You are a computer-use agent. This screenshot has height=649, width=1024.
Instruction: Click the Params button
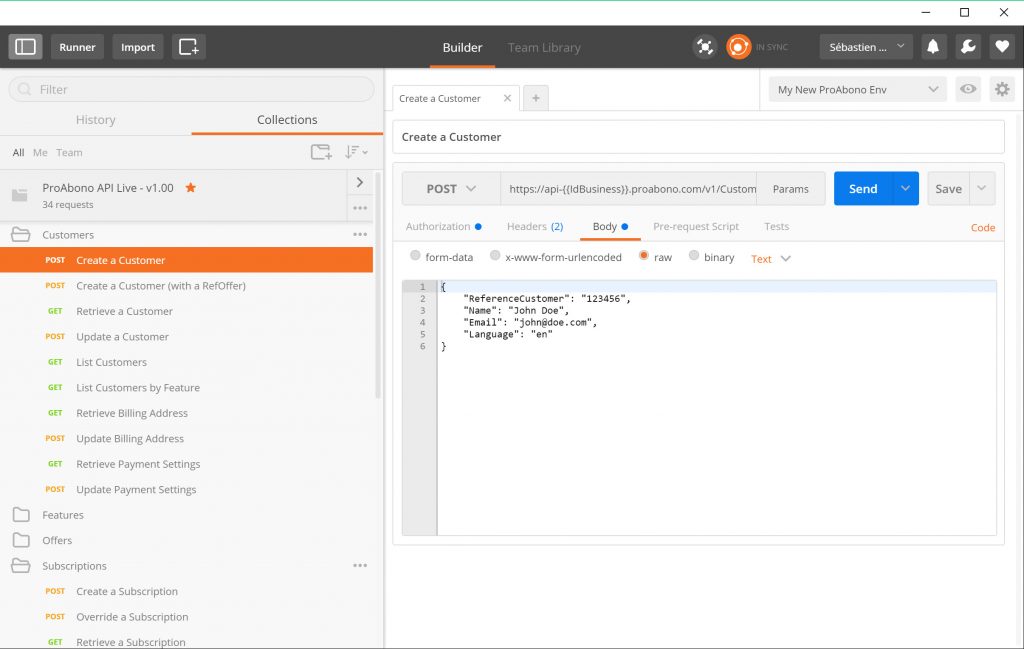[x=790, y=189]
